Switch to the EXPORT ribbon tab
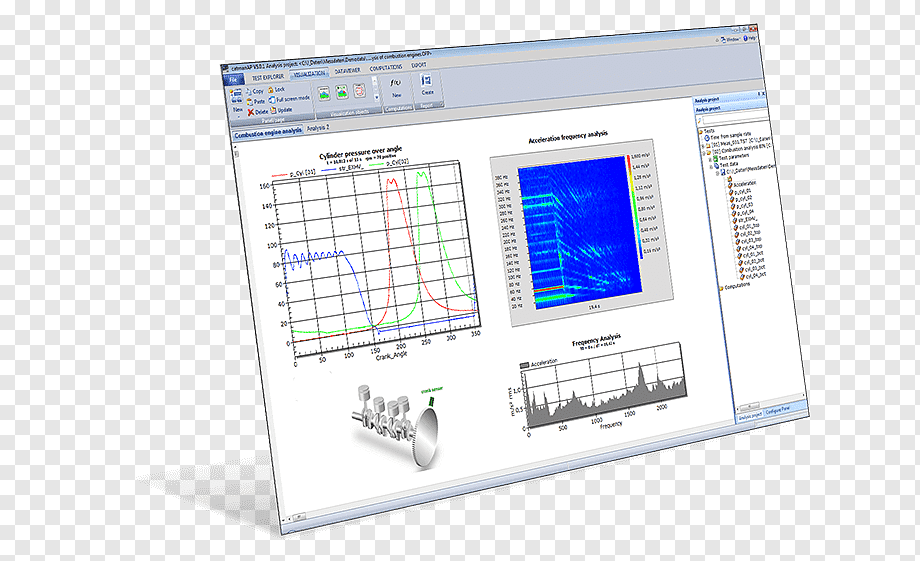 coord(419,65)
